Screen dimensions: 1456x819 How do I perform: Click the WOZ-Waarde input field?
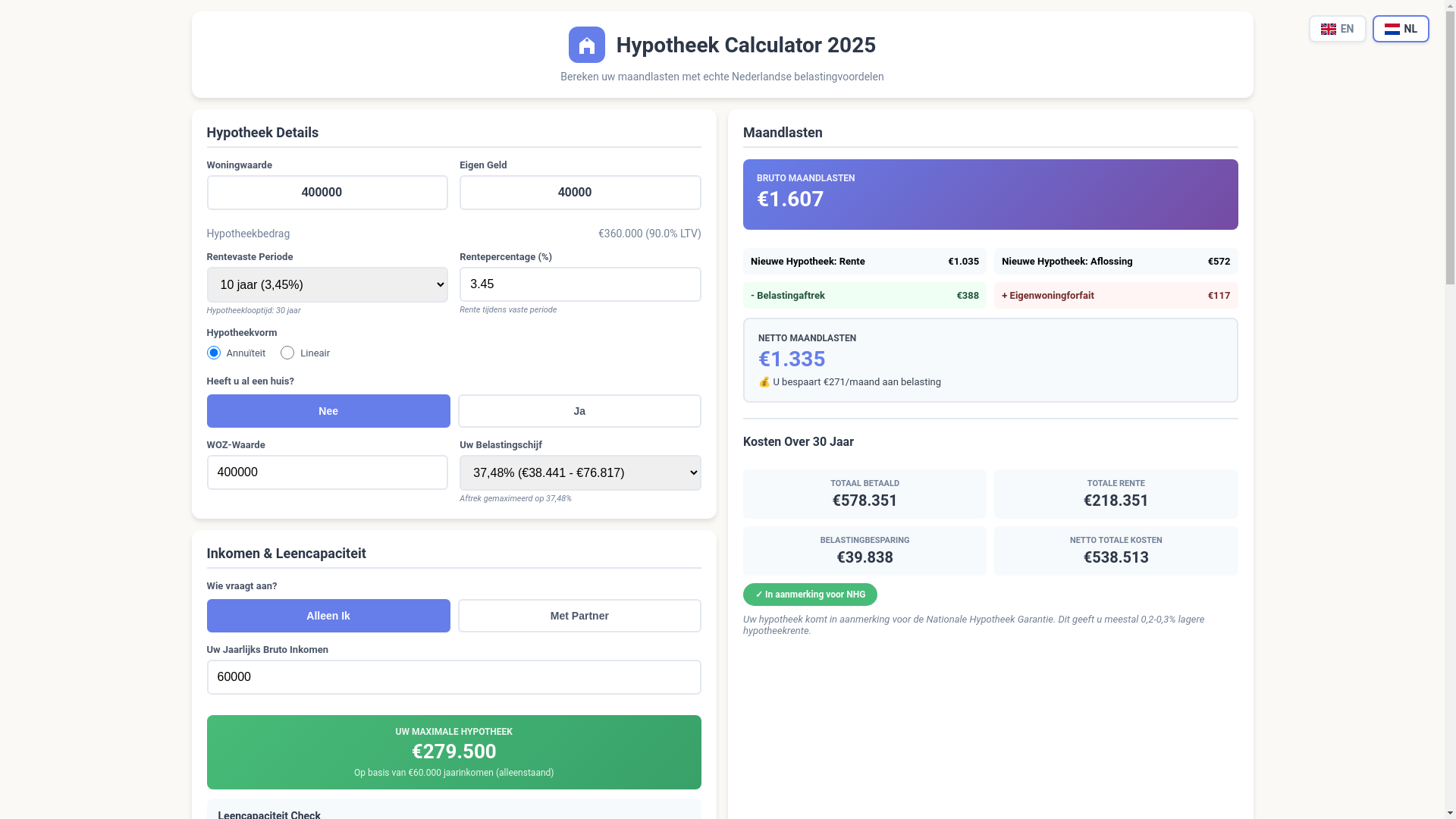(x=327, y=472)
